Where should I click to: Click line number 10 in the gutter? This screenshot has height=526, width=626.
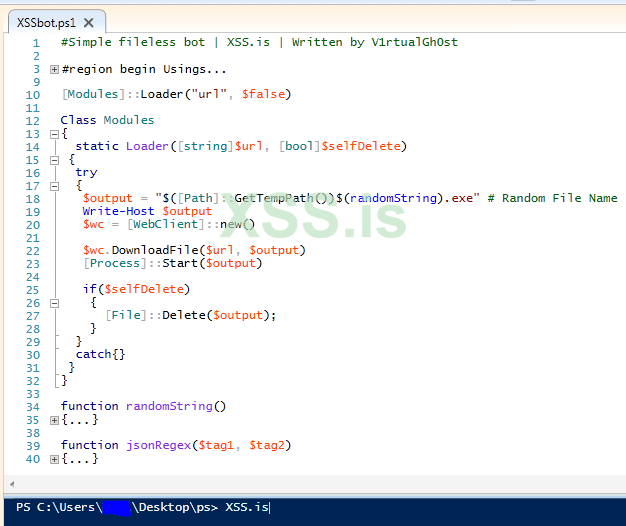(33, 95)
